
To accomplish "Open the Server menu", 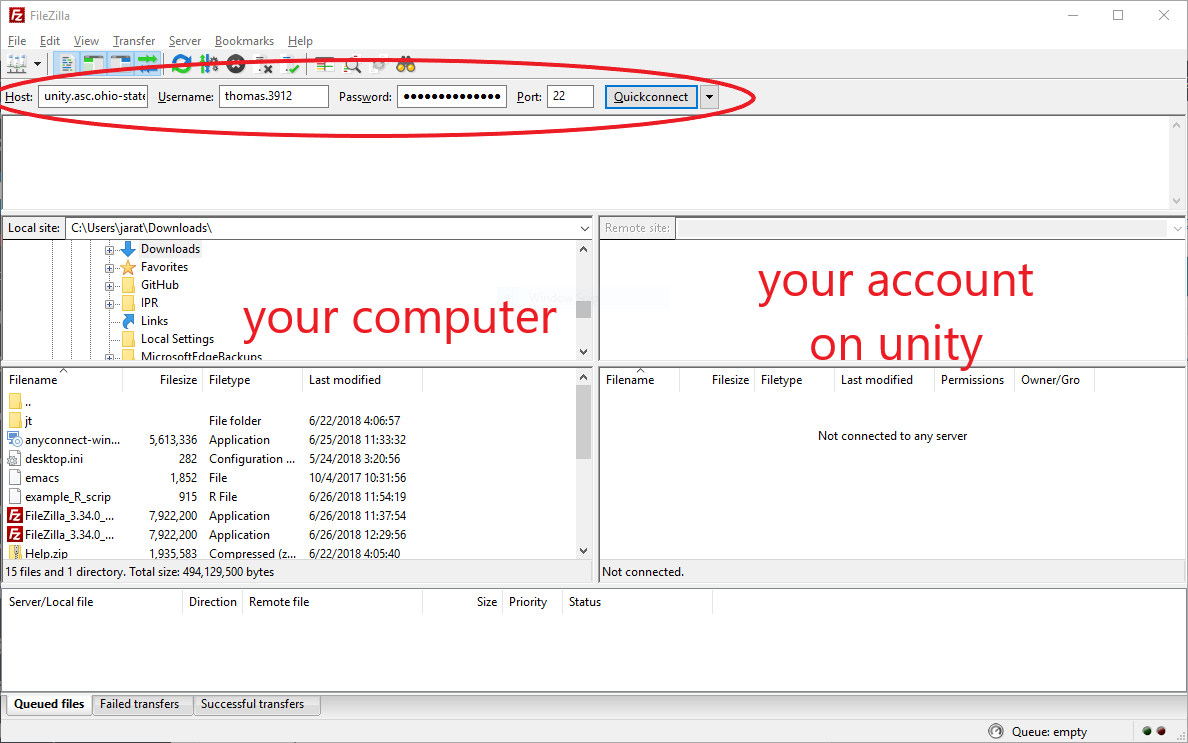I will 185,41.
